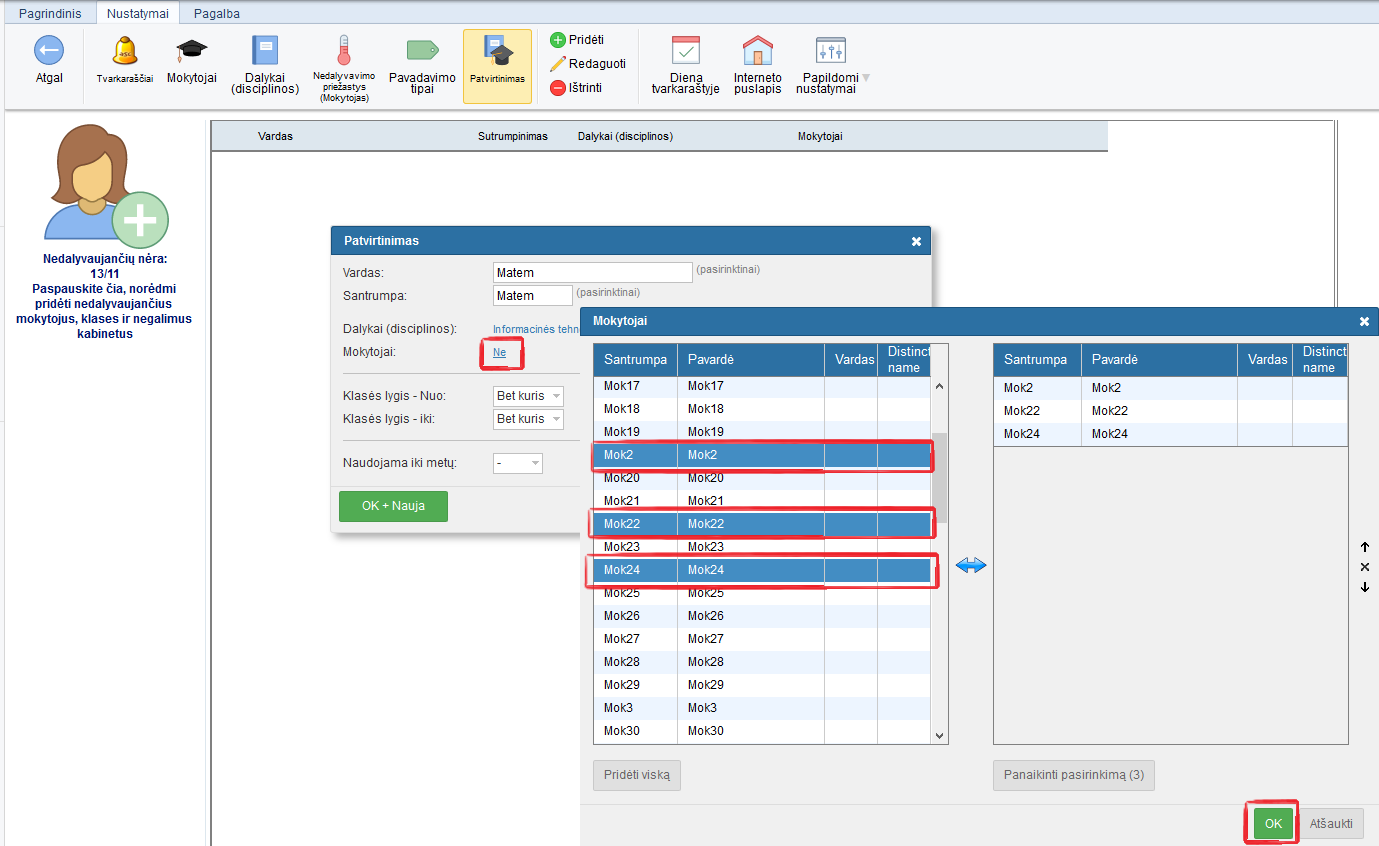Click teacher list scrollbar down arrow

click(x=939, y=735)
